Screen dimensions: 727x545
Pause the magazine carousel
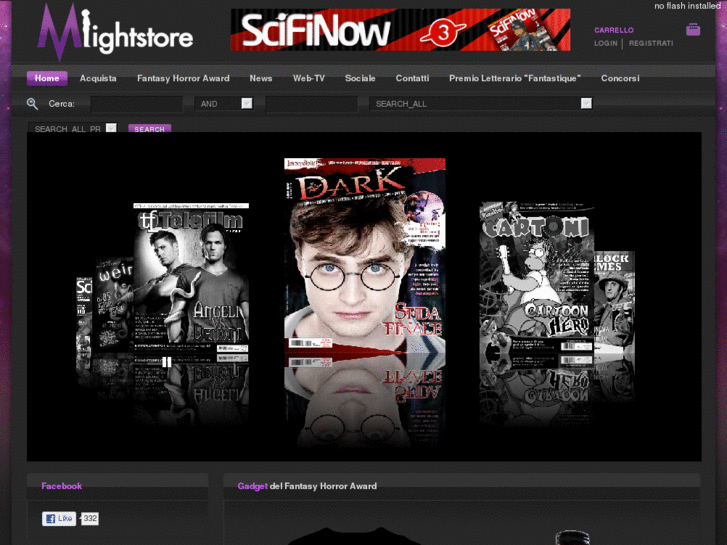click(x=166, y=362)
